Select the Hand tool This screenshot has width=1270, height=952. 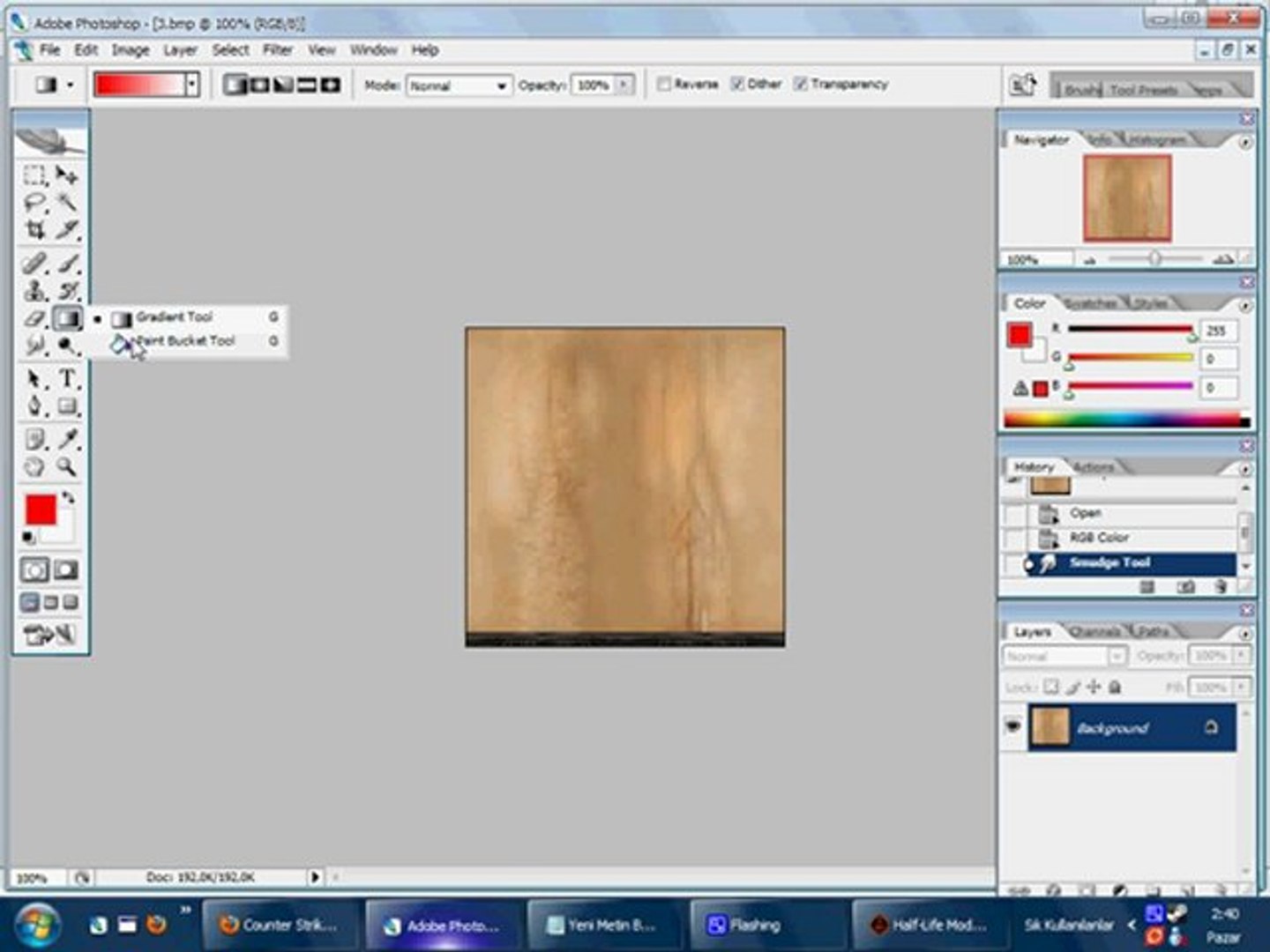pos(34,466)
